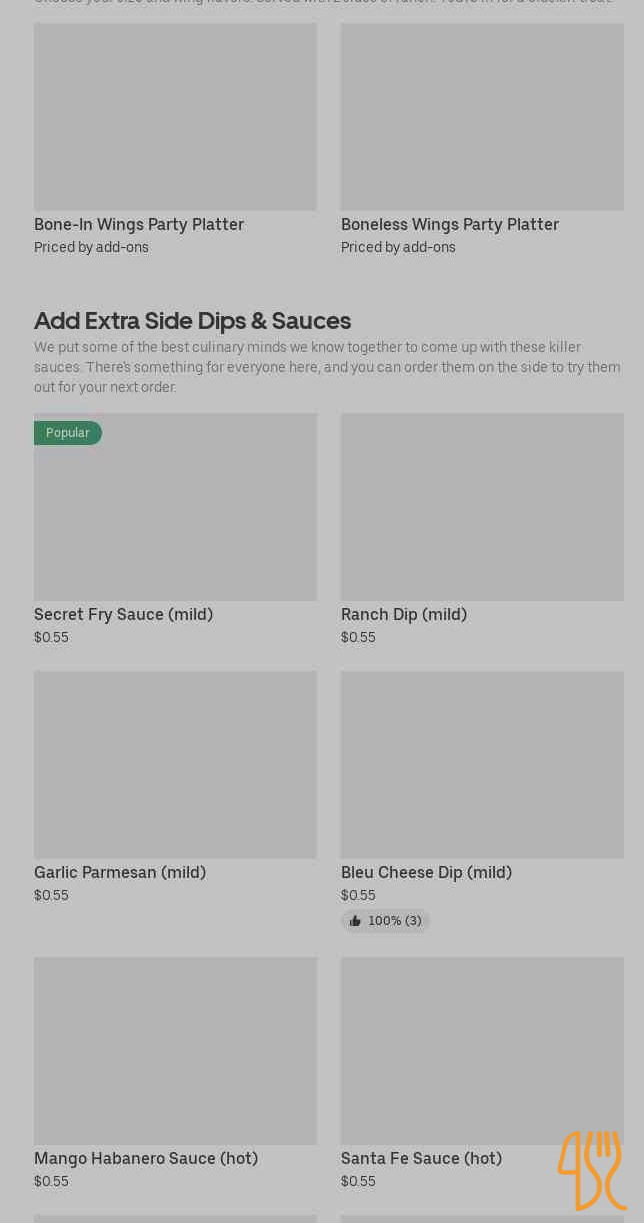Select the Mango Habanero Sauce item photo
Screen dimensions: 644x1223
click(x=175, y=1051)
